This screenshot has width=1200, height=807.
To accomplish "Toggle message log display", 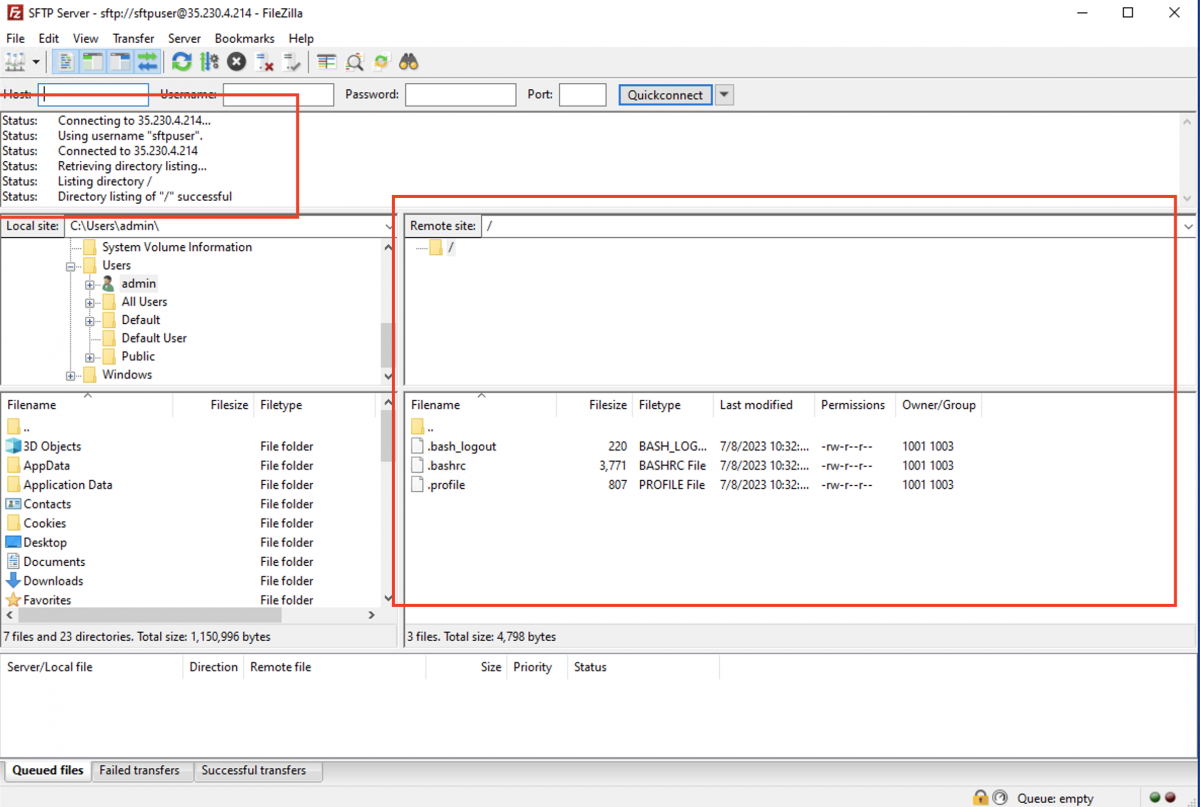I will [x=65, y=62].
